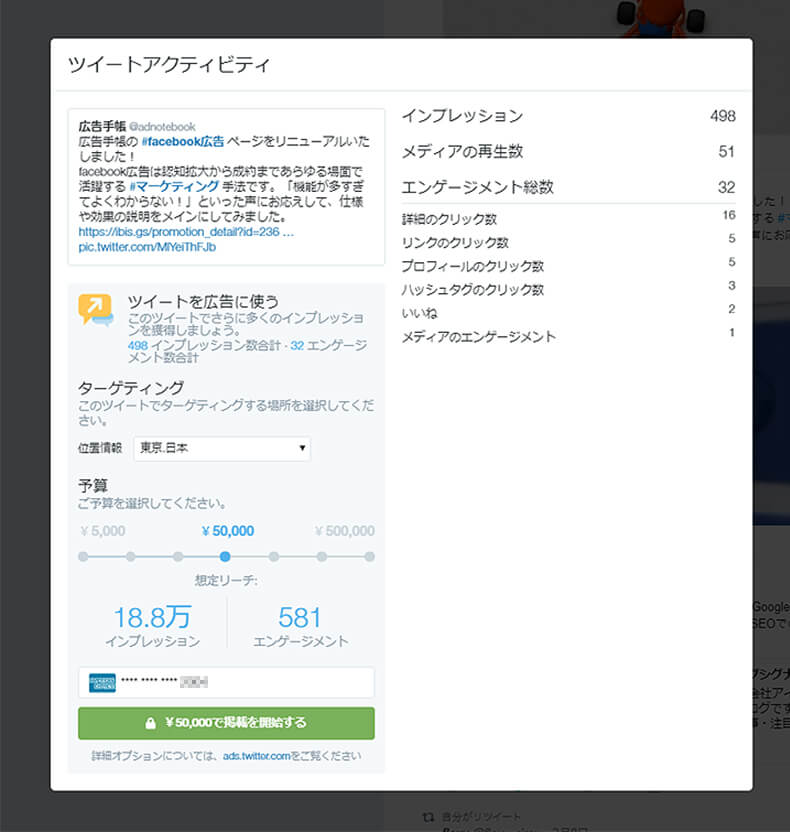The width and height of the screenshot is (790, 832).
Task: Click the @adnotebook handle
Action: pyautogui.click(x=162, y=127)
